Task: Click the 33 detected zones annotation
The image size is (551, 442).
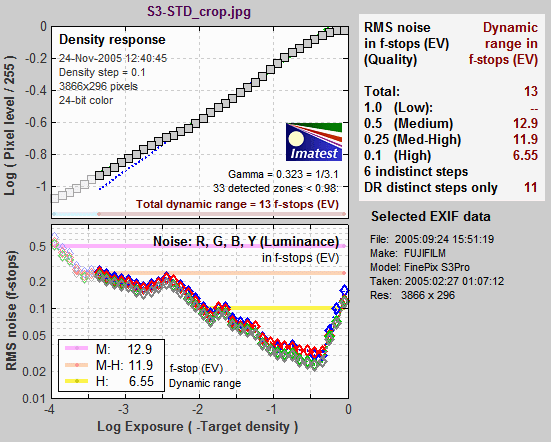Action: (x=276, y=189)
